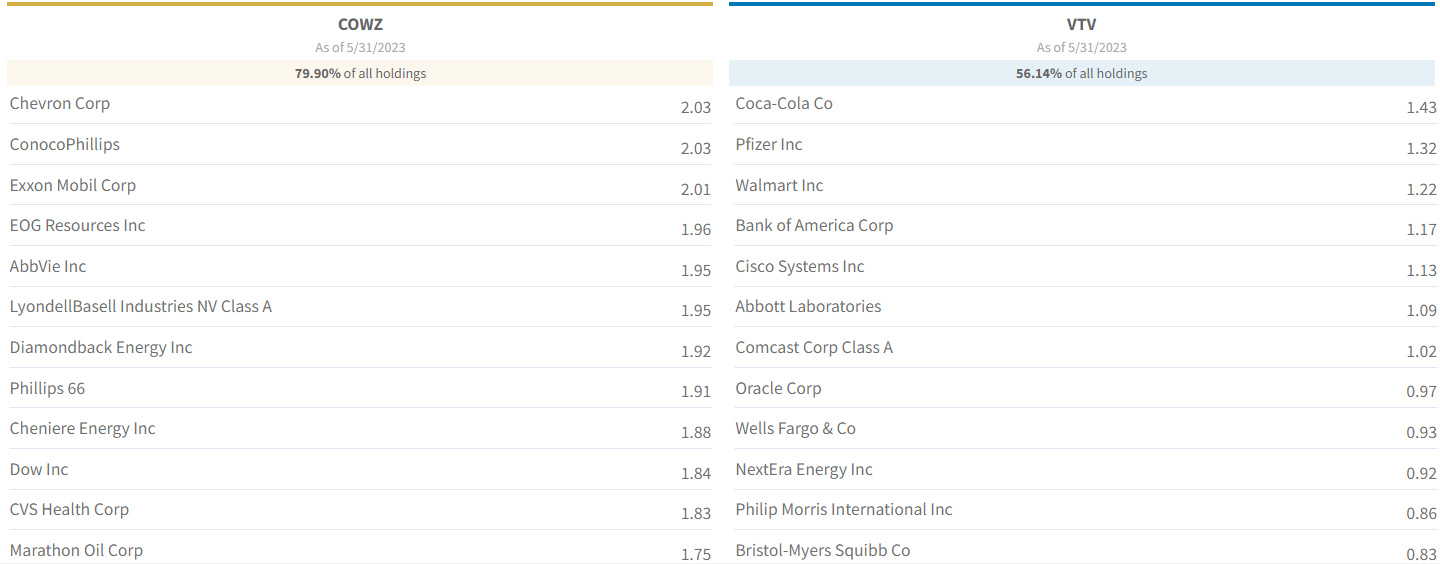1440x564 pixels.
Task: Click Pfizer Inc holding
Action: 769,145
